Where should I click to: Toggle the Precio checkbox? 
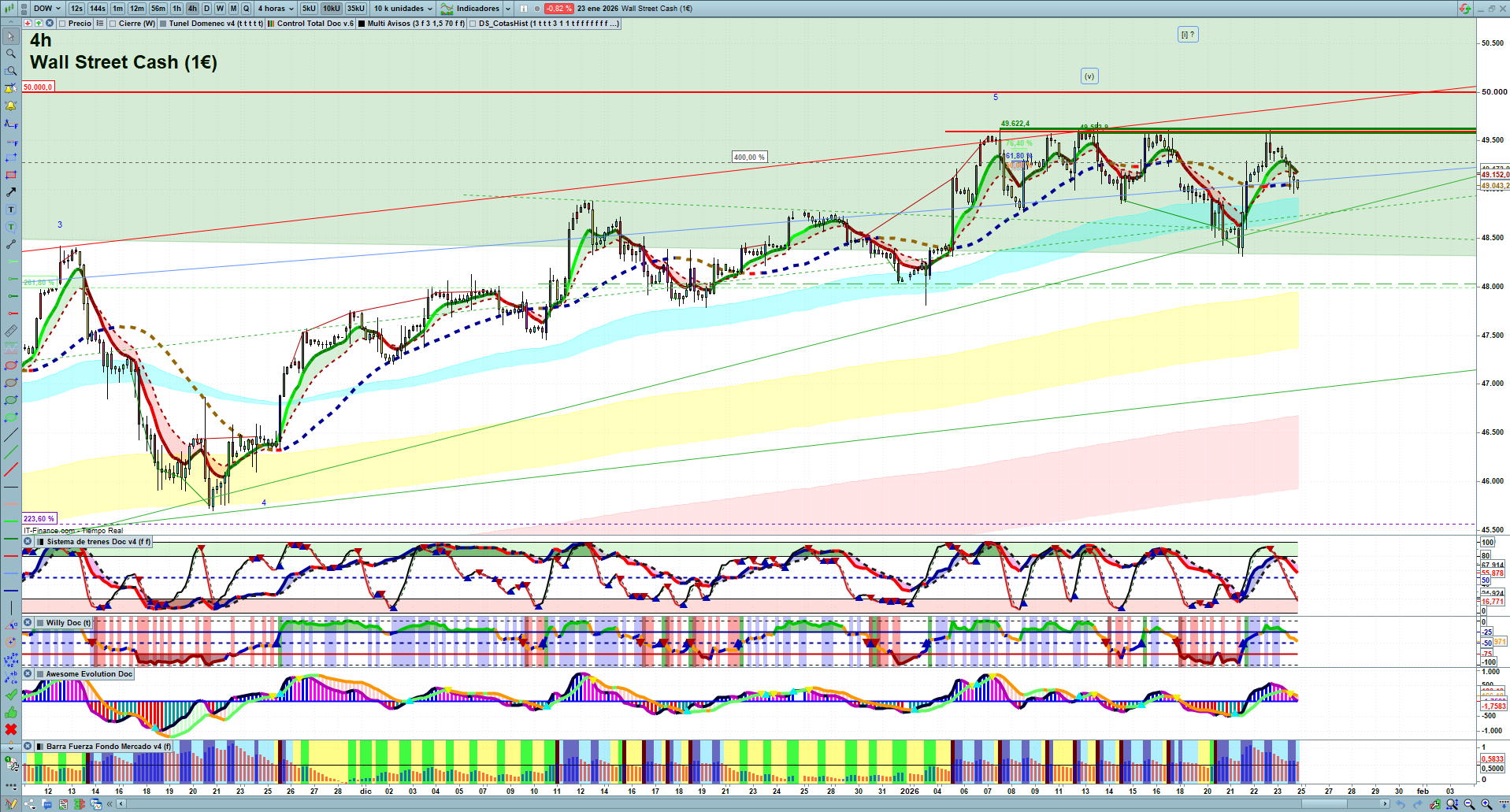[x=62, y=24]
